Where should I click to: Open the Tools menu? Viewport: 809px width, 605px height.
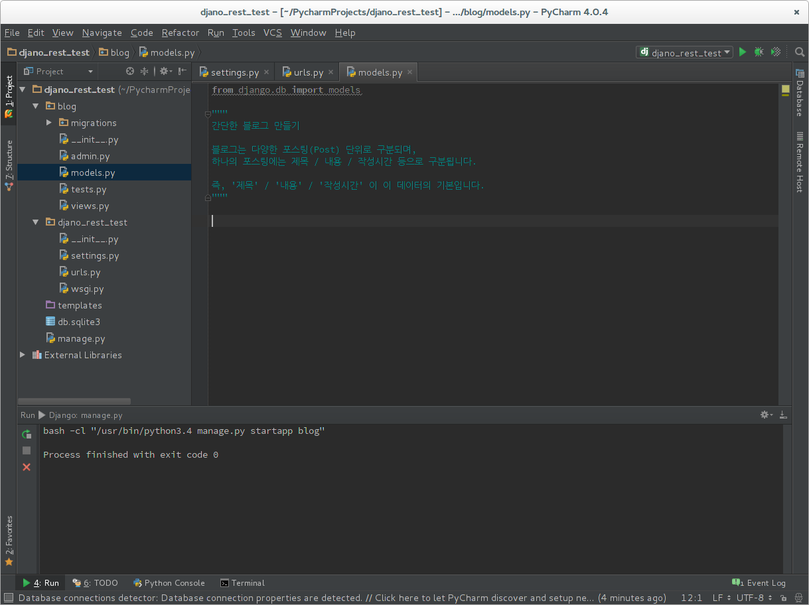(x=244, y=32)
